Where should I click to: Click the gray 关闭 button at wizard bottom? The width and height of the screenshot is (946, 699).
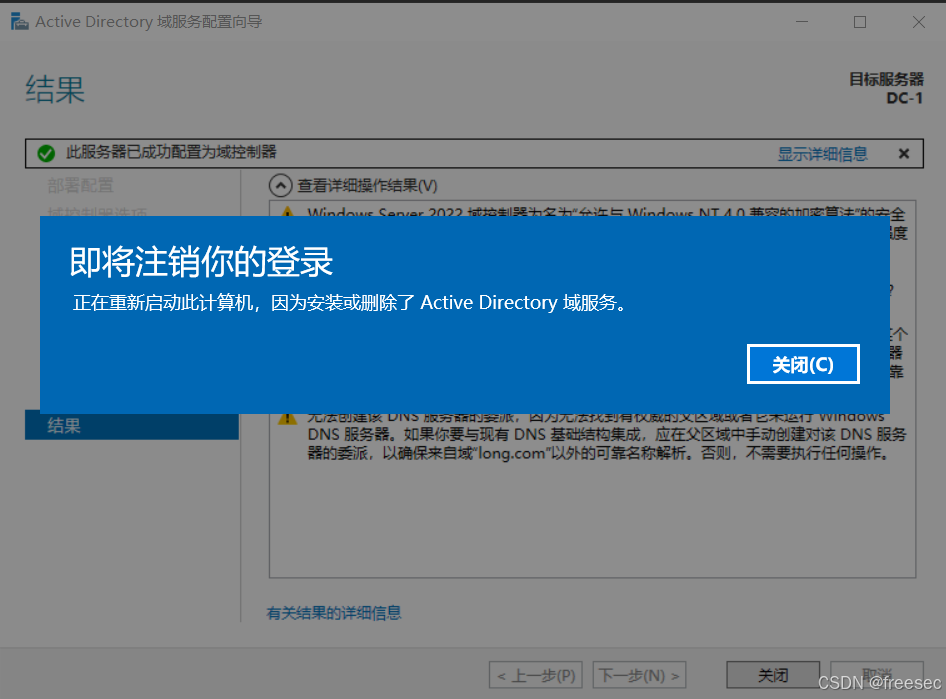(x=773, y=675)
